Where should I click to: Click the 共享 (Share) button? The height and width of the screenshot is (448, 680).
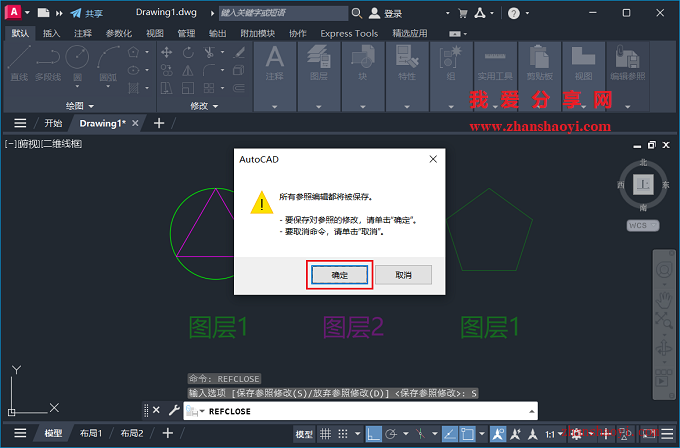(x=87, y=13)
